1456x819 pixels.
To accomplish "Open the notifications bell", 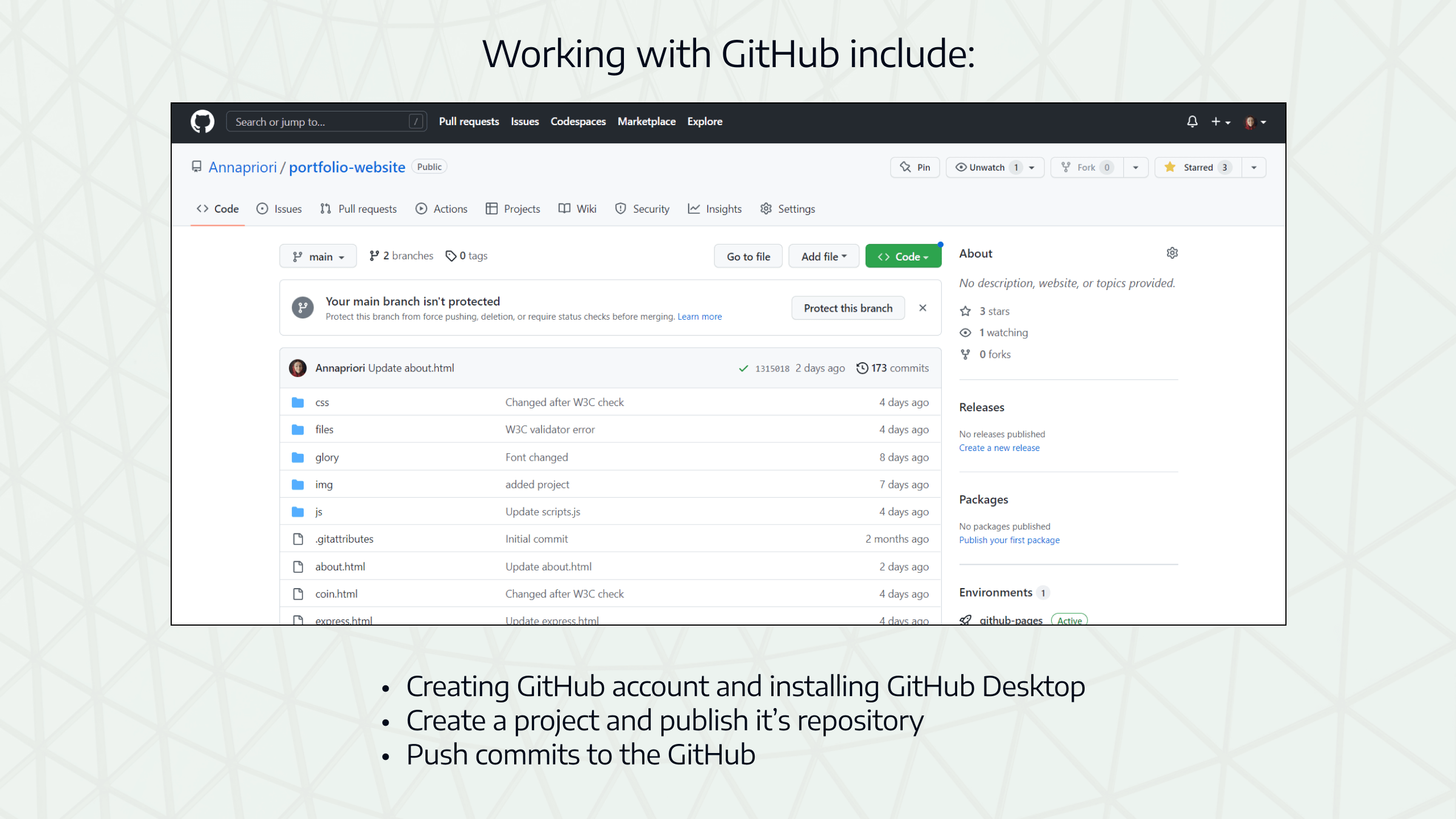I will click(x=1192, y=121).
